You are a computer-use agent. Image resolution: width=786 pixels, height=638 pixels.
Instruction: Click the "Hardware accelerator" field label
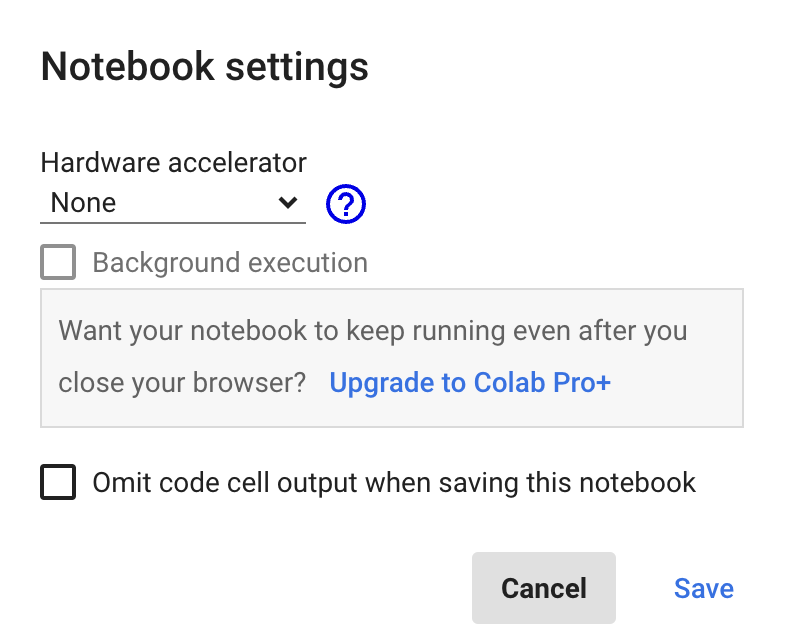tap(173, 162)
